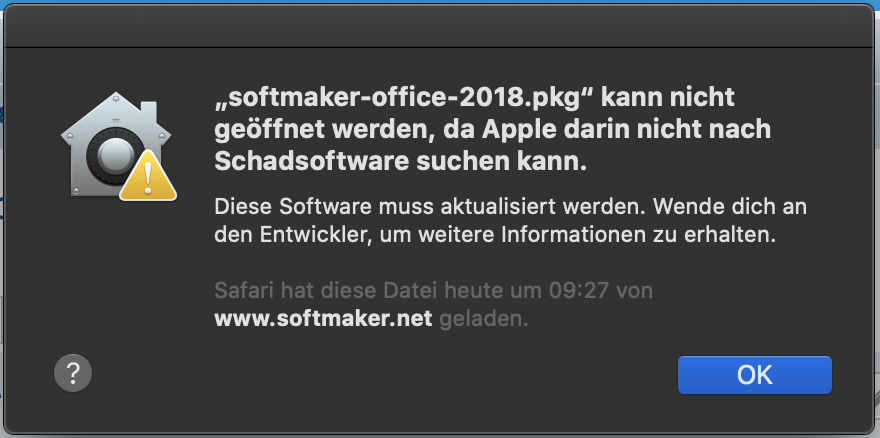Screen dimensions: 880x438
Task: Click the word Entwickler in the message
Action: pyautogui.click(x=317, y=235)
